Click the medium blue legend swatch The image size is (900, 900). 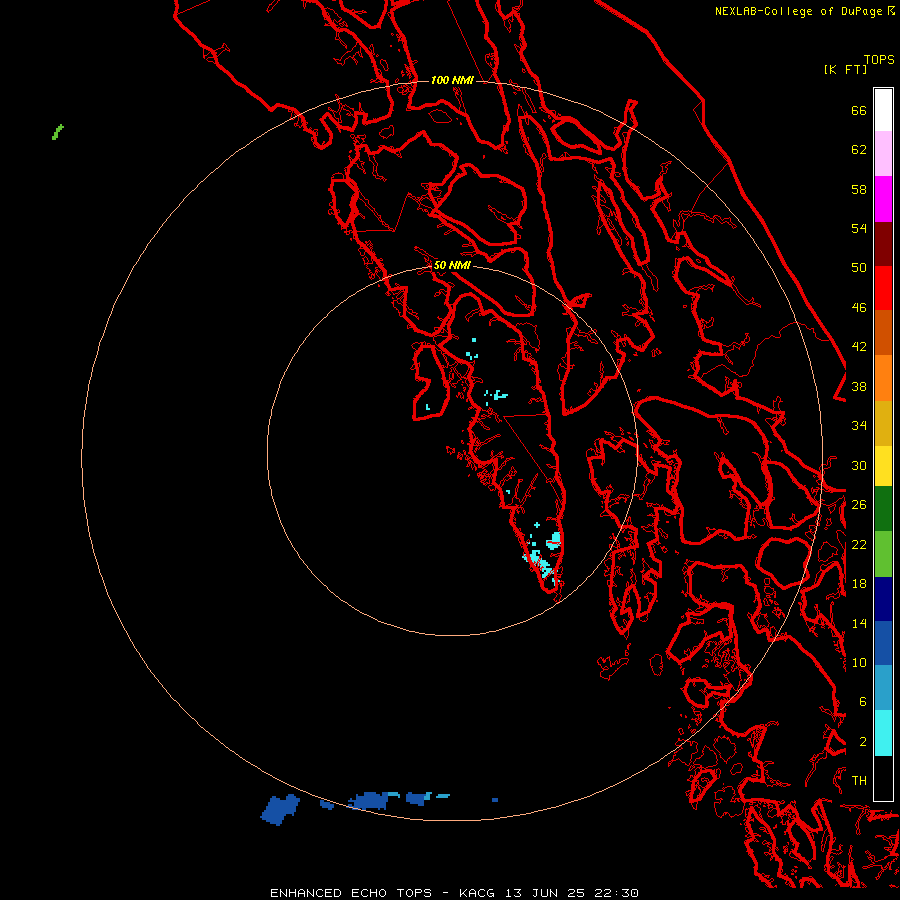point(883,643)
